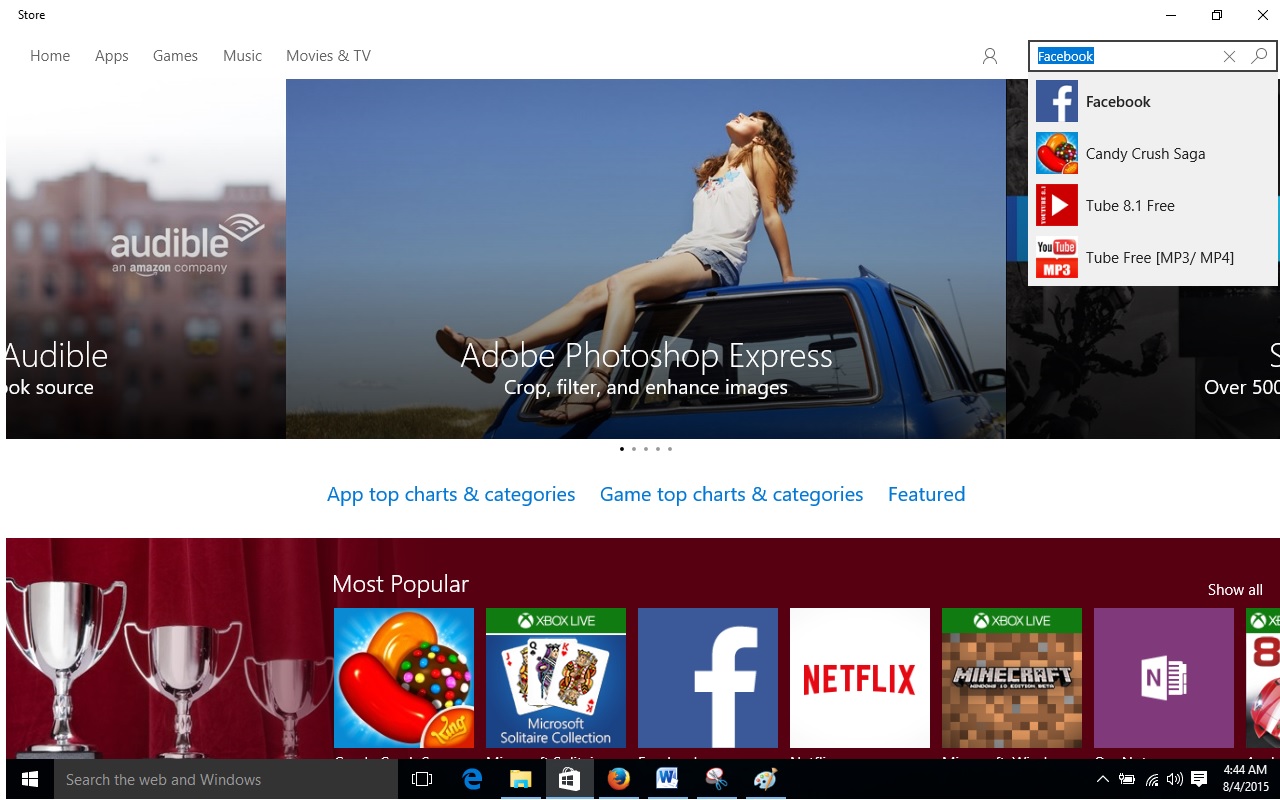Switch to the Apps tab
This screenshot has width=1280, height=800.
(x=112, y=56)
